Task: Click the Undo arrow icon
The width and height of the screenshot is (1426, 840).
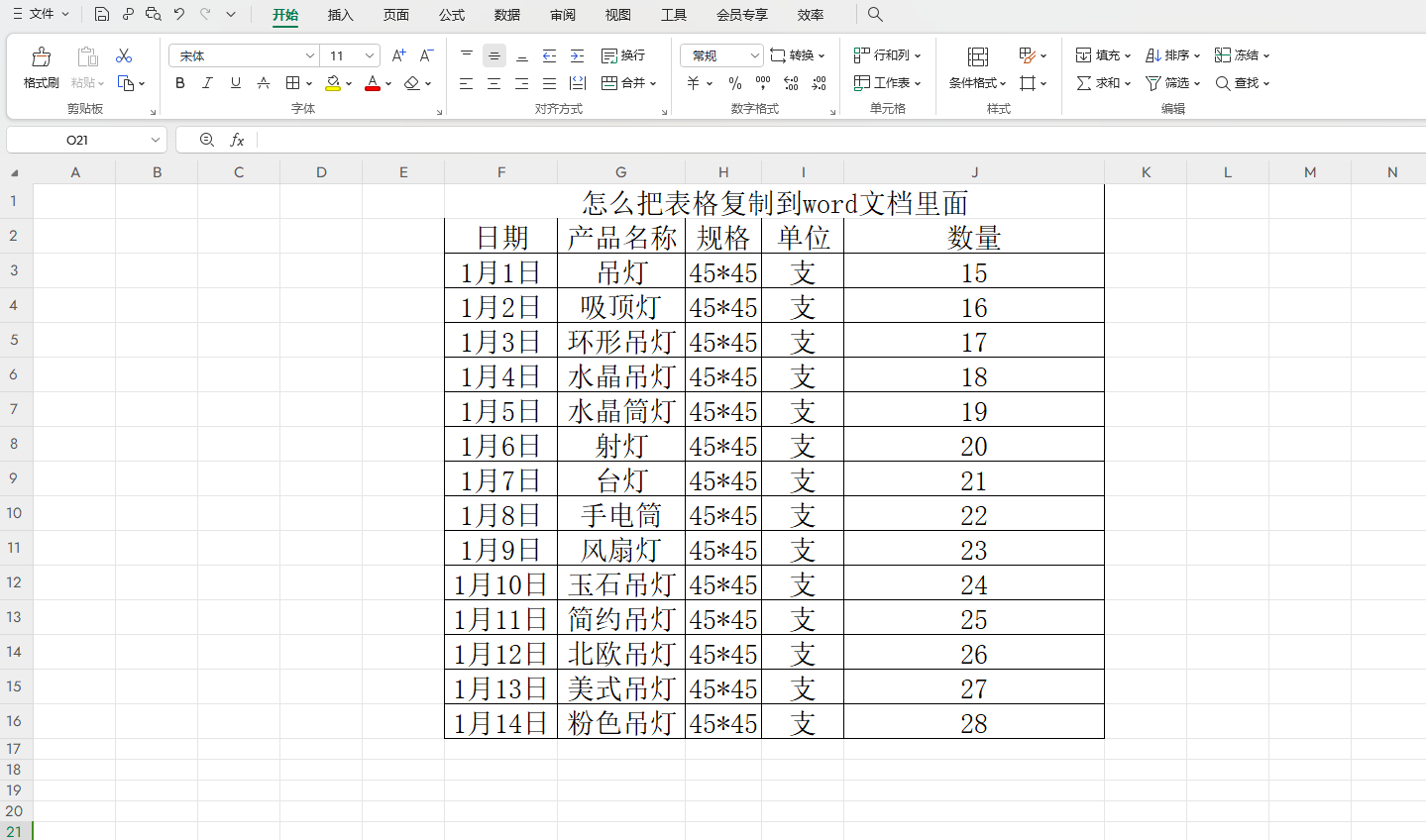Action: (x=179, y=14)
